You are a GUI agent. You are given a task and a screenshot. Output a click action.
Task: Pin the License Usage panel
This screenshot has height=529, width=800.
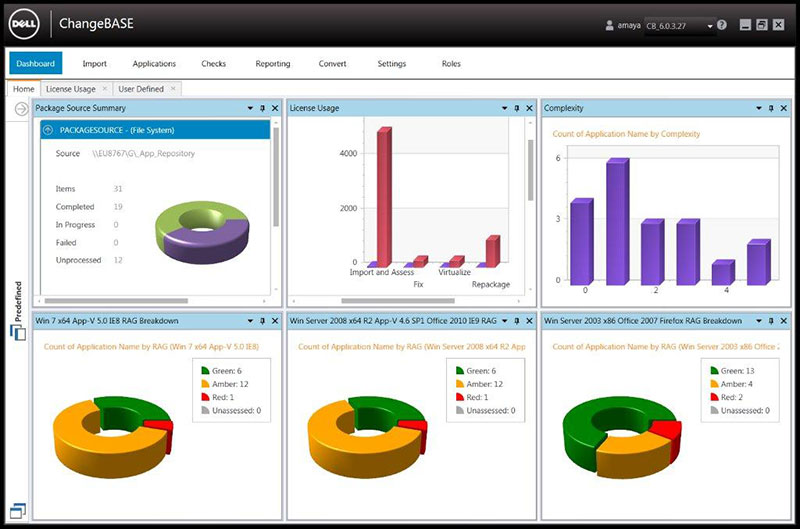pos(516,108)
